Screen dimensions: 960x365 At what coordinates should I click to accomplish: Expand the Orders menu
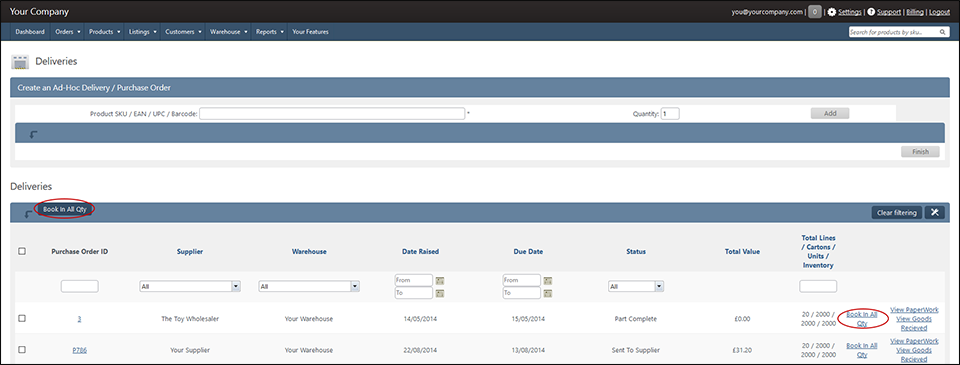[67, 31]
